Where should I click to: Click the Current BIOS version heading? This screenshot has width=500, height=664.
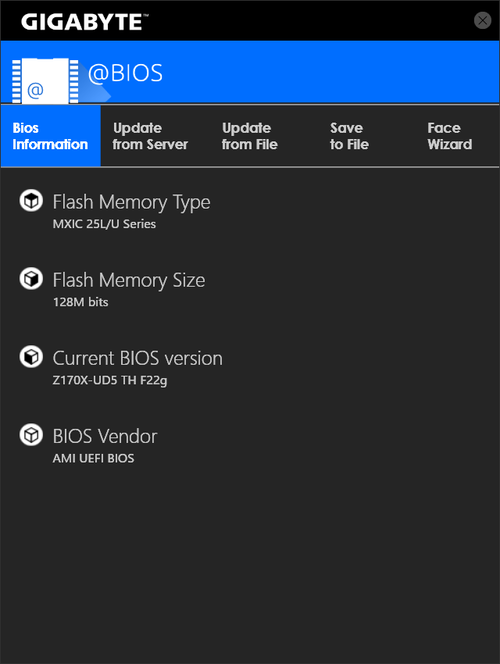pyautogui.click(x=138, y=358)
